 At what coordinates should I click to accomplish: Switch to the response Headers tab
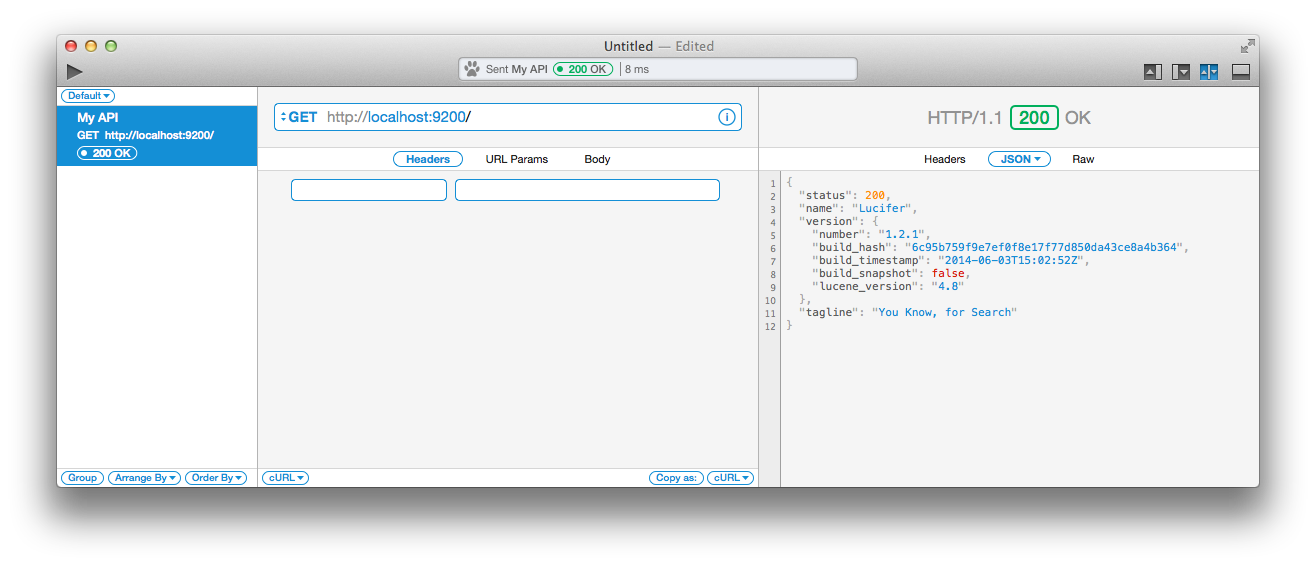pyautogui.click(x=945, y=159)
